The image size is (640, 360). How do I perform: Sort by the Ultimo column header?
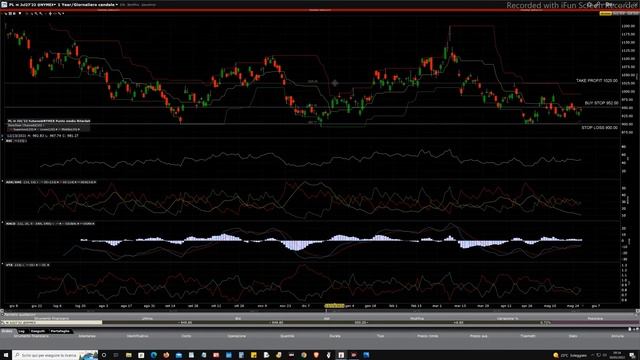coord(147,318)
